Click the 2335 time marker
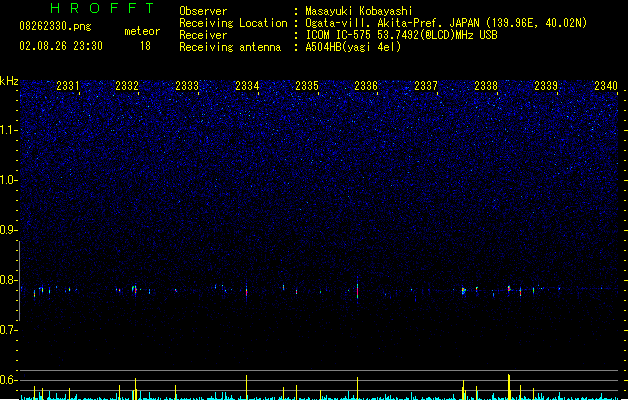The height and width of the screenshot is (400, 629). (x=306, y=86)
